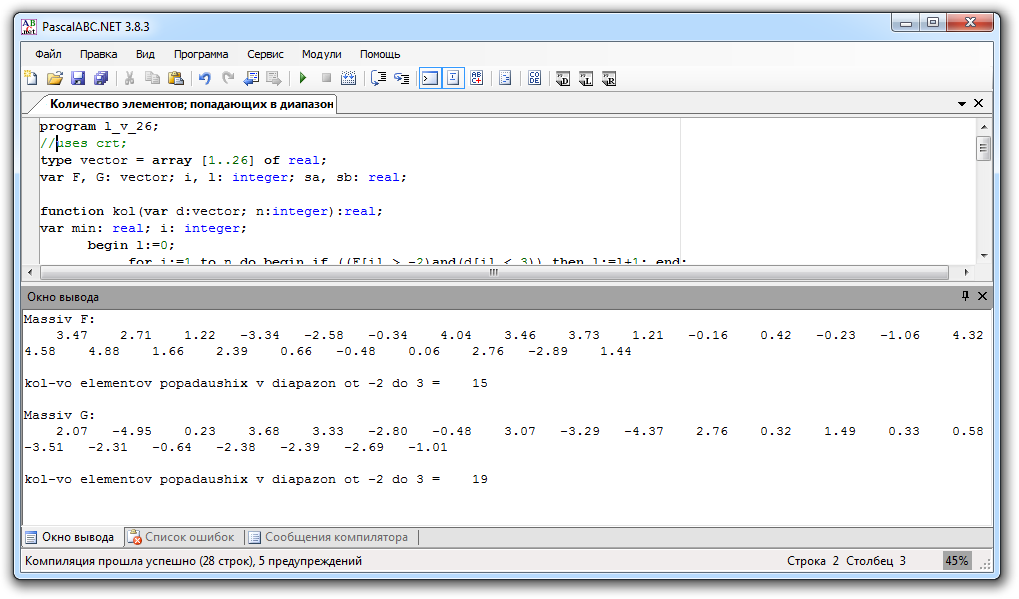The width and height of the screenshot is (1019, 599).
Task: Open the Программа menu
Action: [x=201, y=54]
